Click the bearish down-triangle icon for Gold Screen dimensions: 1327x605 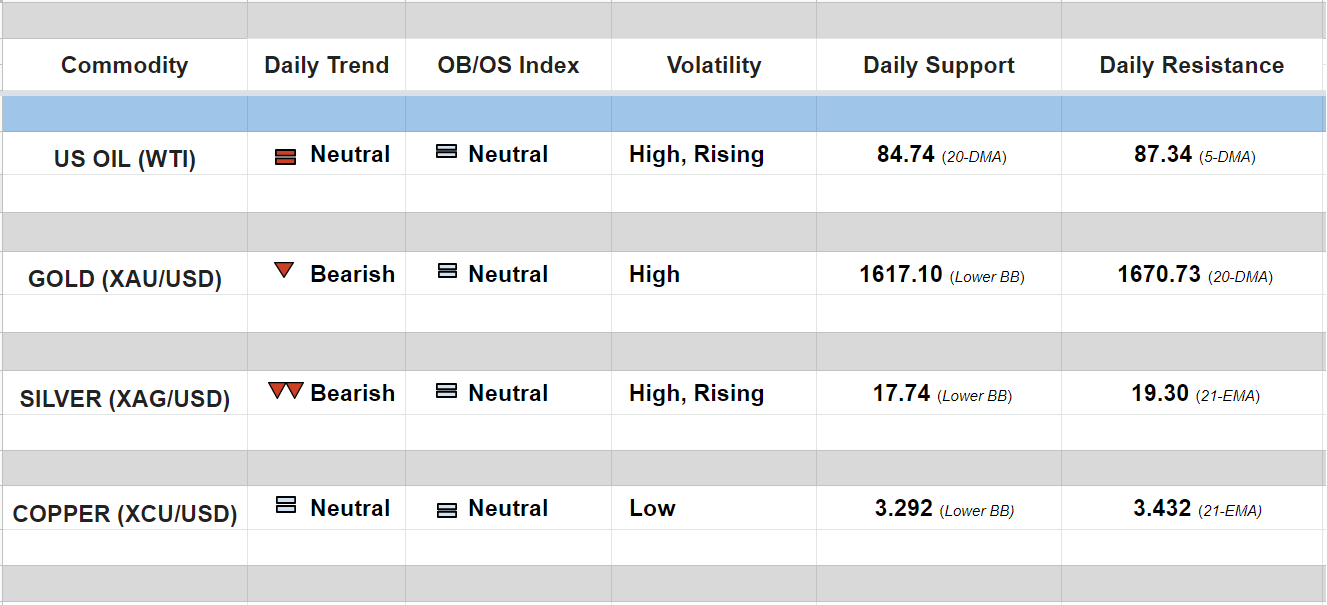coord(284,270)
